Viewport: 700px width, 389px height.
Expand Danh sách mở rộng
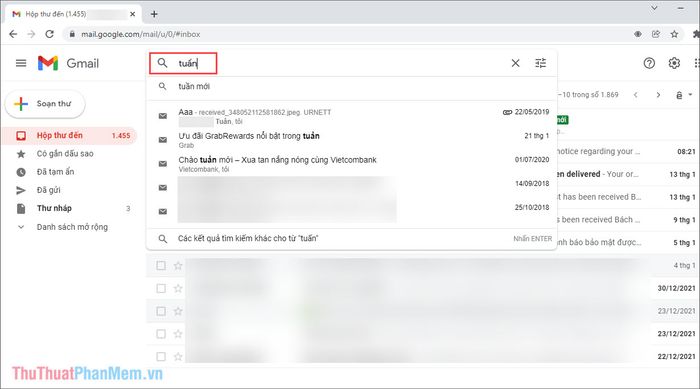[x=72, y=227]
